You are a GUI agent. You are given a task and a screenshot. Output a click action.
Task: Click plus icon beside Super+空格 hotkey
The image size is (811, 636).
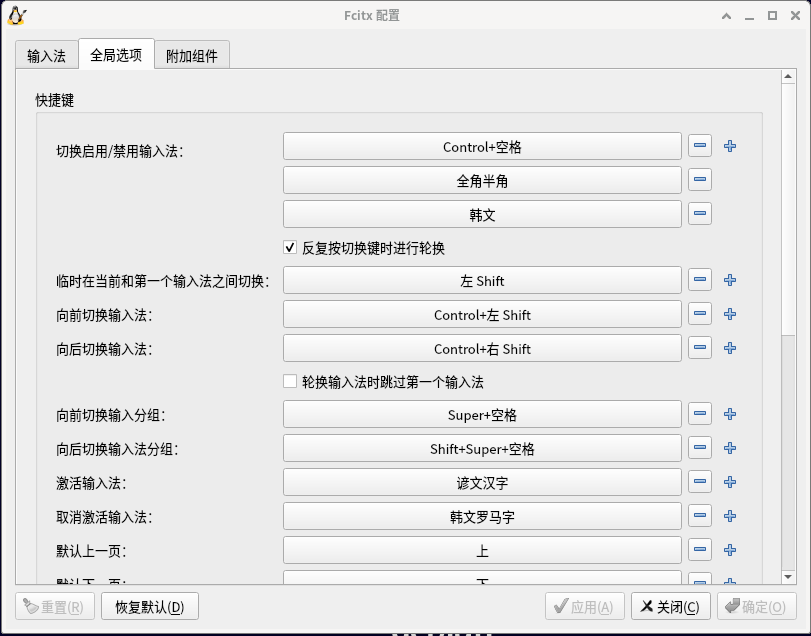[x=730, y=414]
